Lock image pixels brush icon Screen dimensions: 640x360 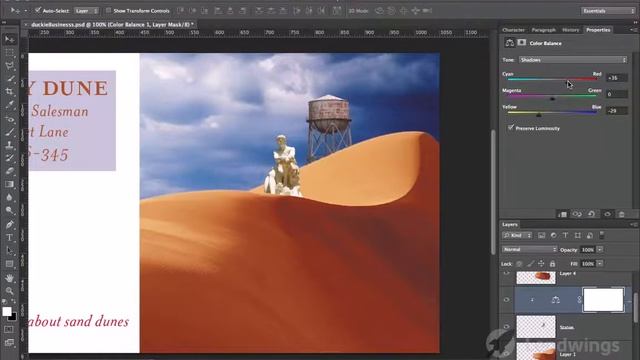530,264
